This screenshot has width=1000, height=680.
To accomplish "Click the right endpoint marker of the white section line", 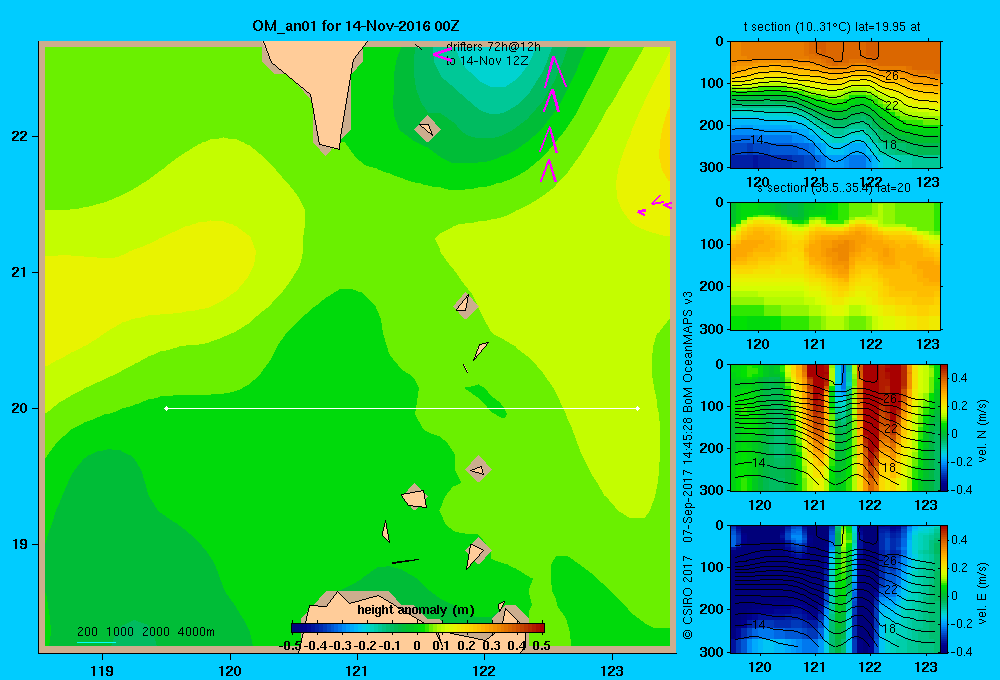I will click(x=638, y=408).
